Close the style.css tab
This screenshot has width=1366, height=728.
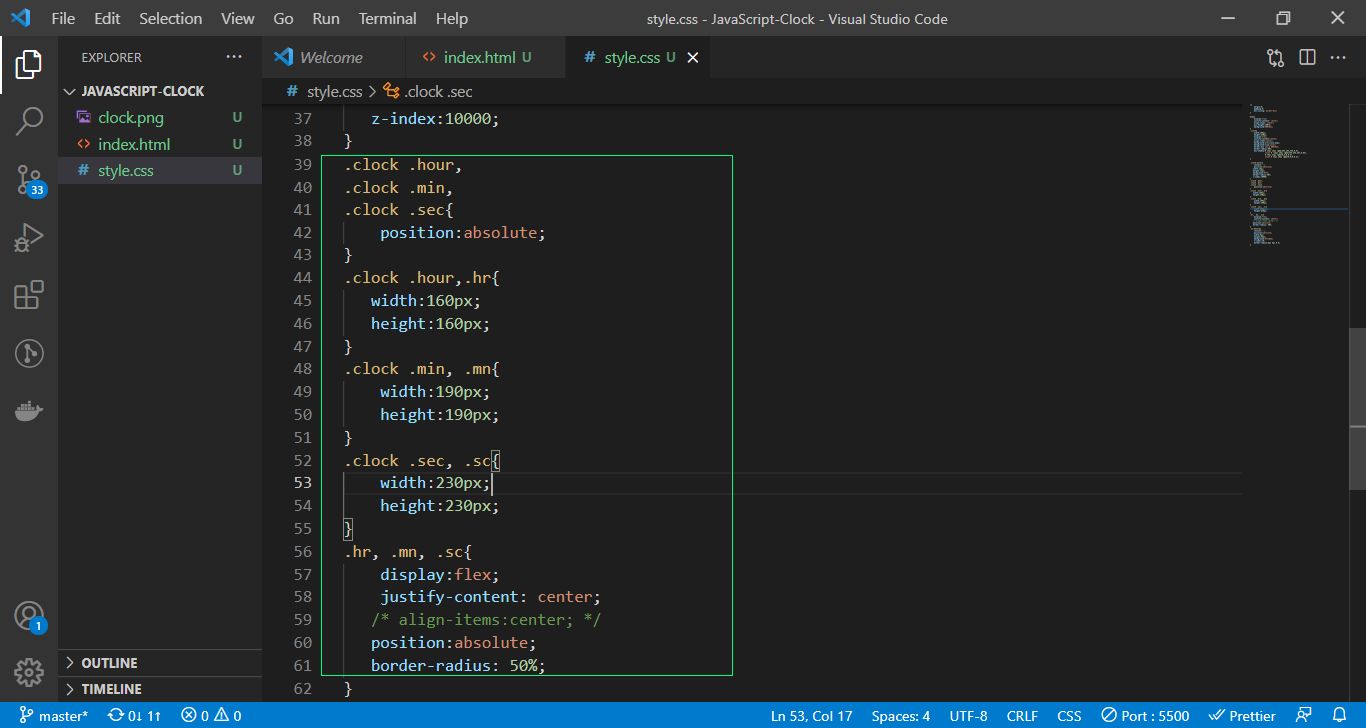tap(692, 57)
